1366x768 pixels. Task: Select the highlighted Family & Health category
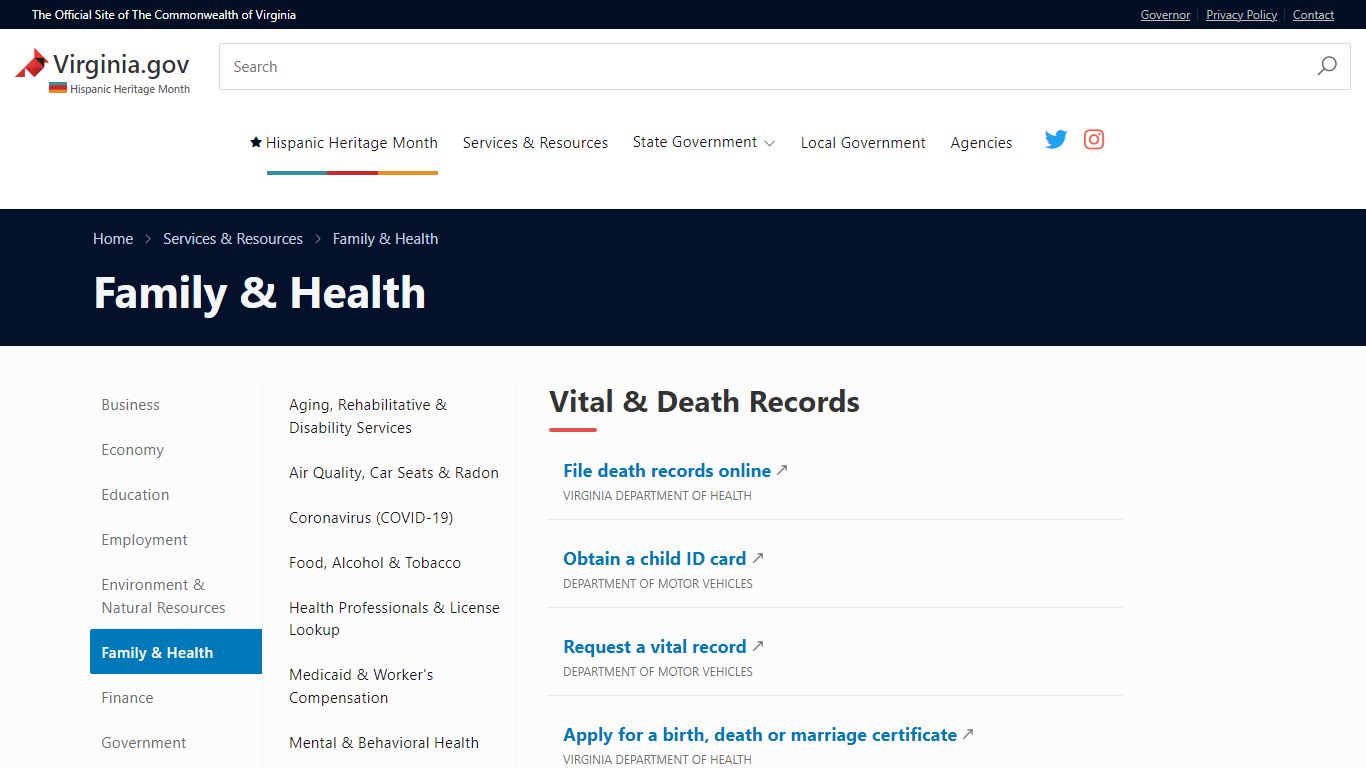[176, 652]
